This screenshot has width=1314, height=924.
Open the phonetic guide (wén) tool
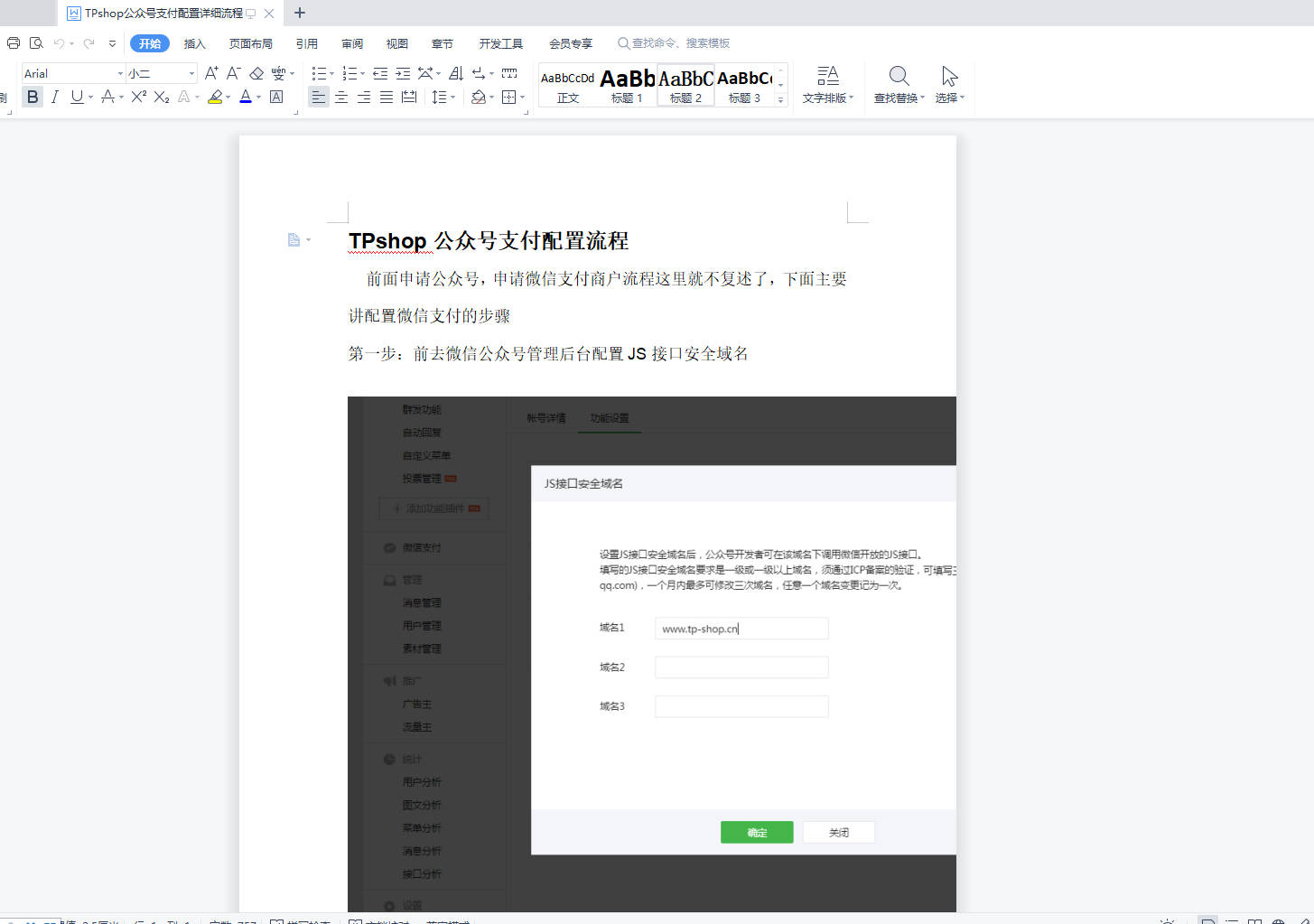tap(278, 73)
